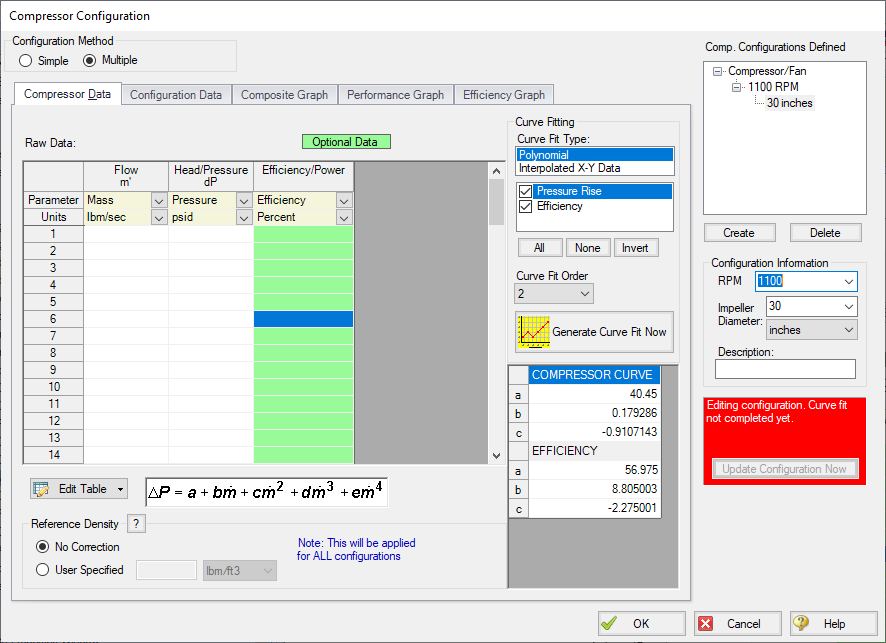This screenshot has width=886, height=643.
Task: Switch to the Composite Graph tab
Action: [x=284, y=95]
